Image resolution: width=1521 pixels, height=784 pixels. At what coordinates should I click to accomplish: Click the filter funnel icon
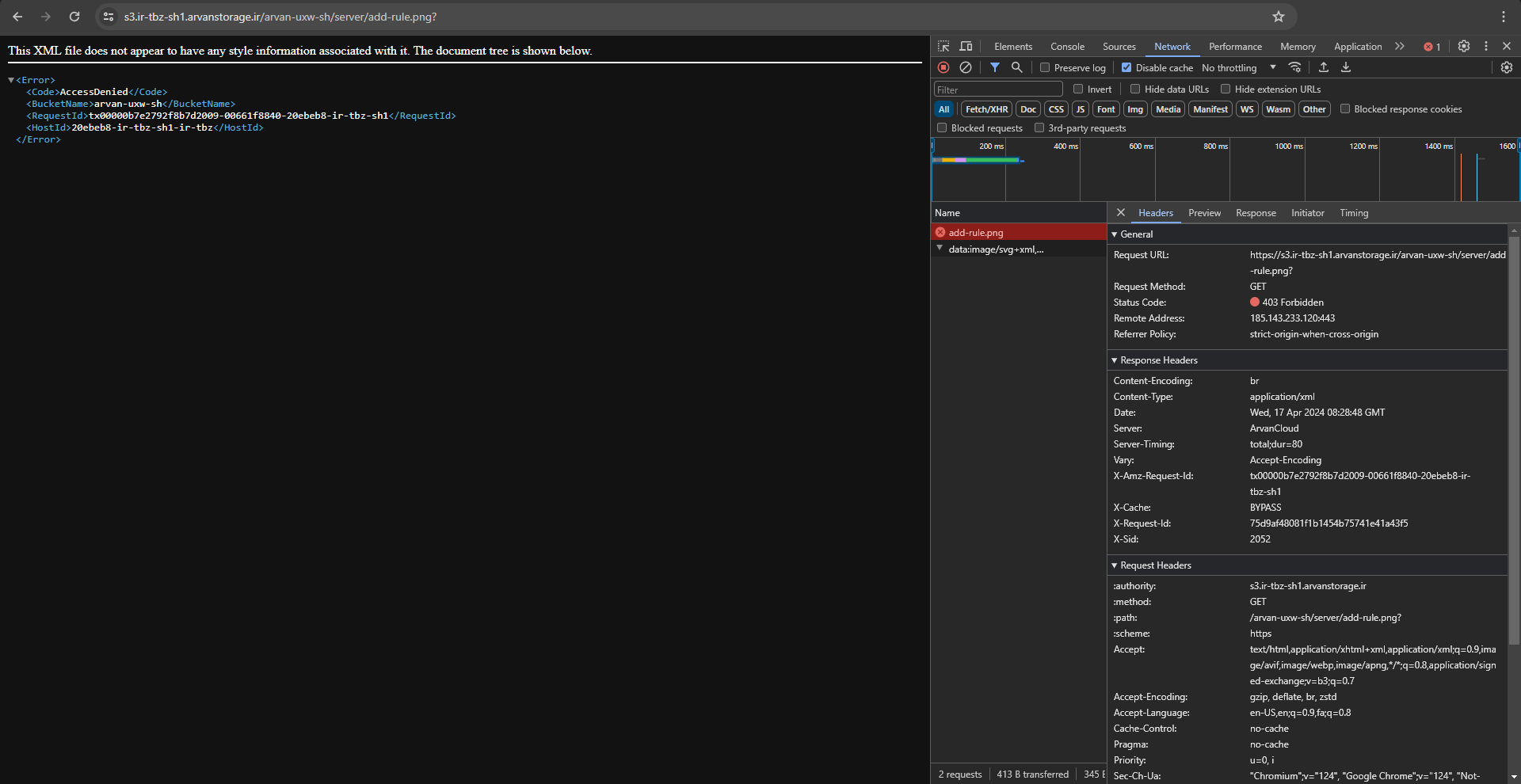pyautogui.click(x=995, y=68)
